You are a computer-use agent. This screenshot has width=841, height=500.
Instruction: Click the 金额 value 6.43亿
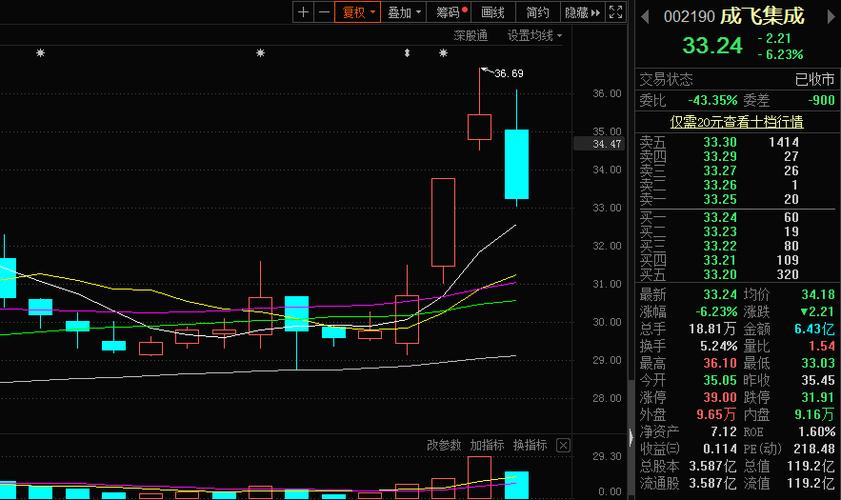coord(814,329)
